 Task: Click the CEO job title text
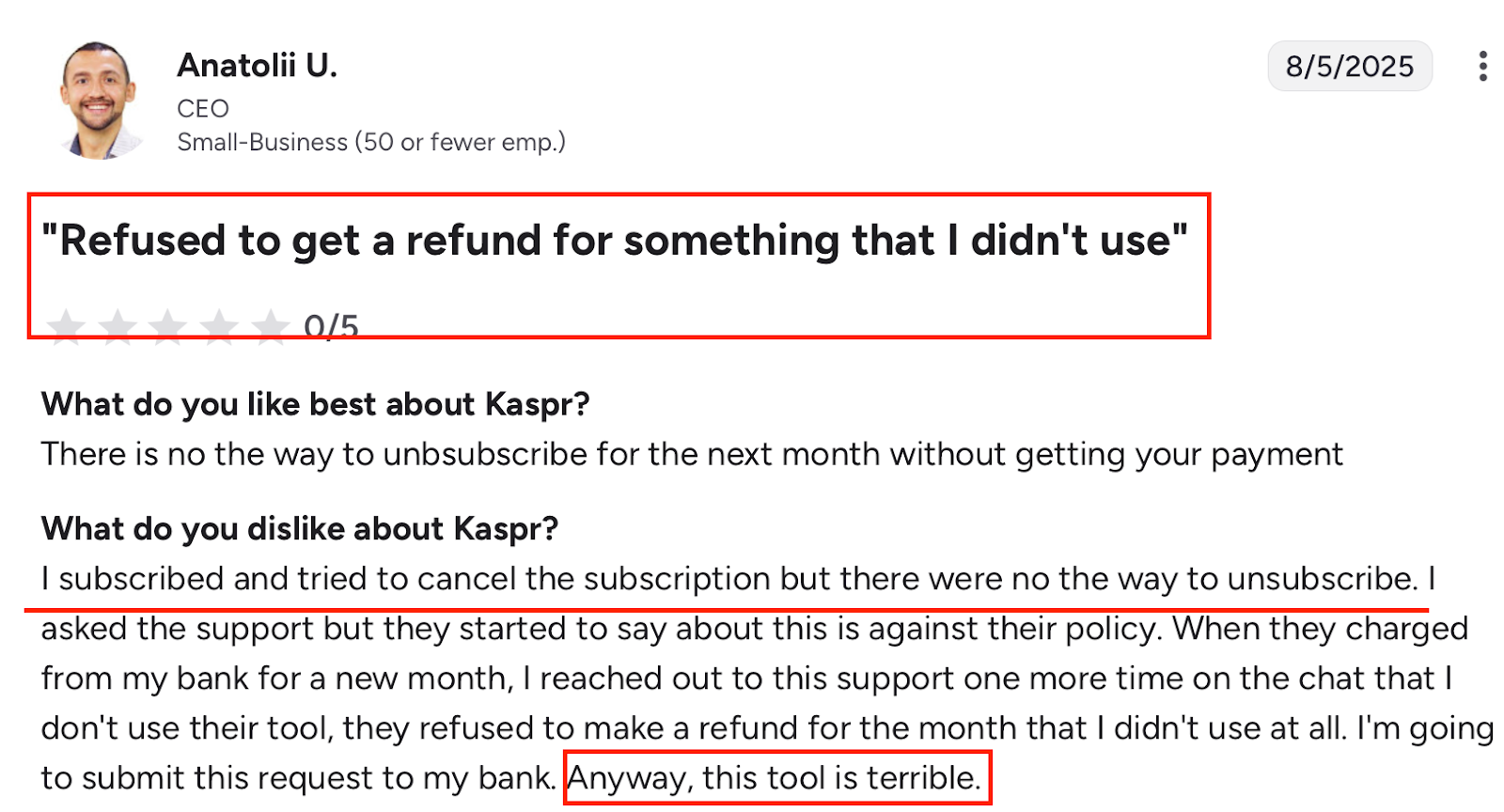coord(203,108)
